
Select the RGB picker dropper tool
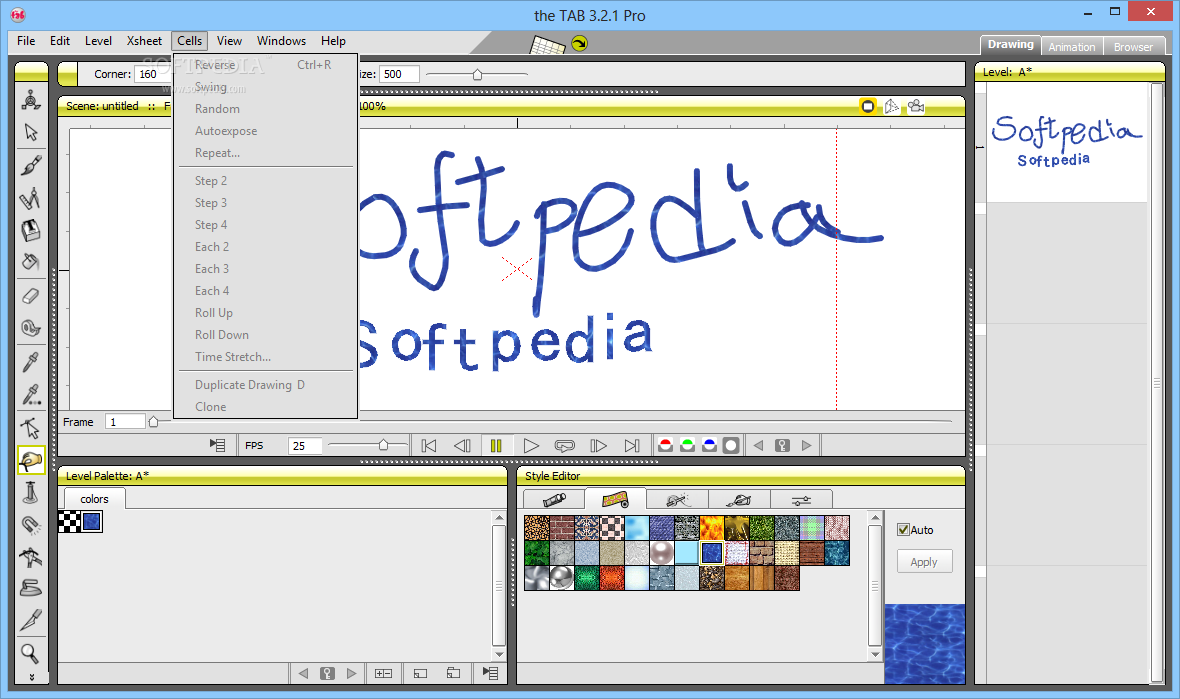[x=31, y=394]
